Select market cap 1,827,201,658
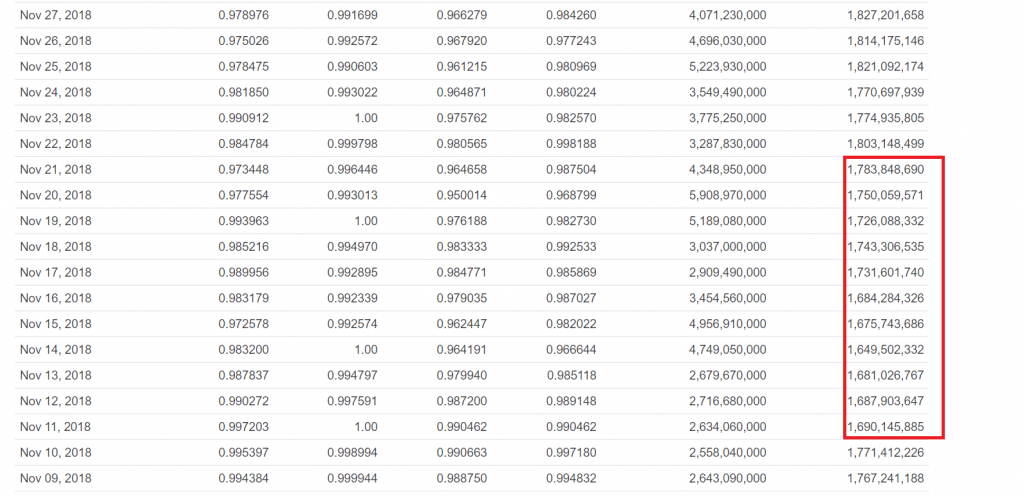The height and width of the screenshot is (496, 1024). [886, 15]
